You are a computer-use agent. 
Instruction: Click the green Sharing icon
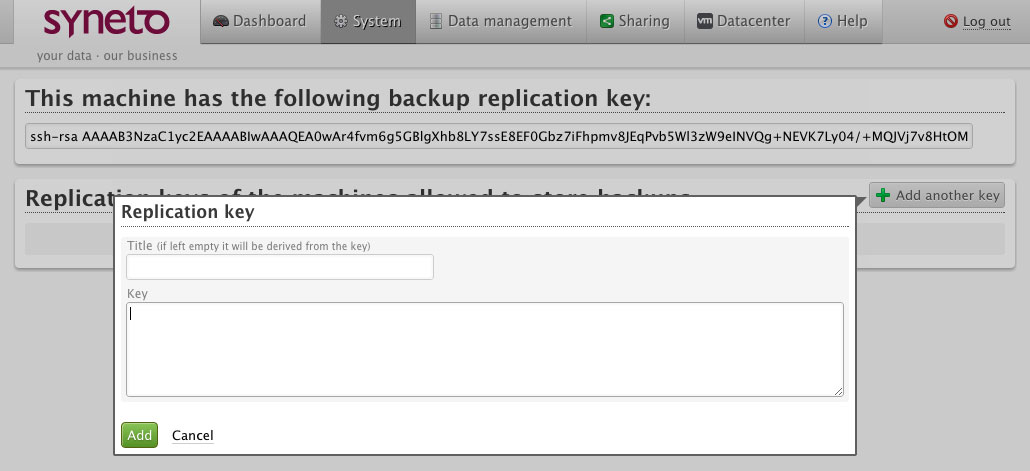[x=607, y=21]
